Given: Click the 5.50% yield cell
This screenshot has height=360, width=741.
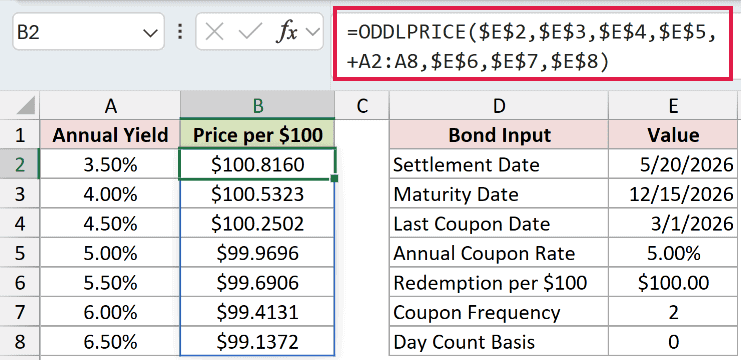Looking at the screenshot, I should (110, 283).
